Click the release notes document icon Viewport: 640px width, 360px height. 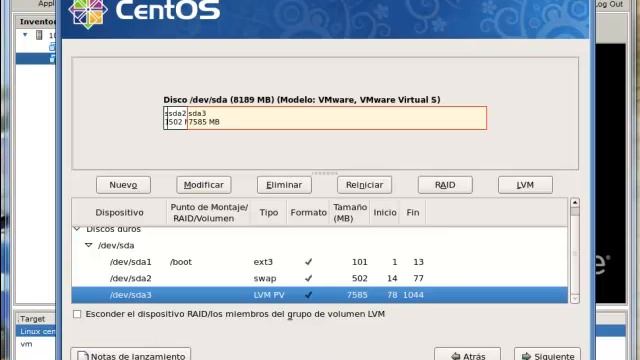click(x=83, y=356)
